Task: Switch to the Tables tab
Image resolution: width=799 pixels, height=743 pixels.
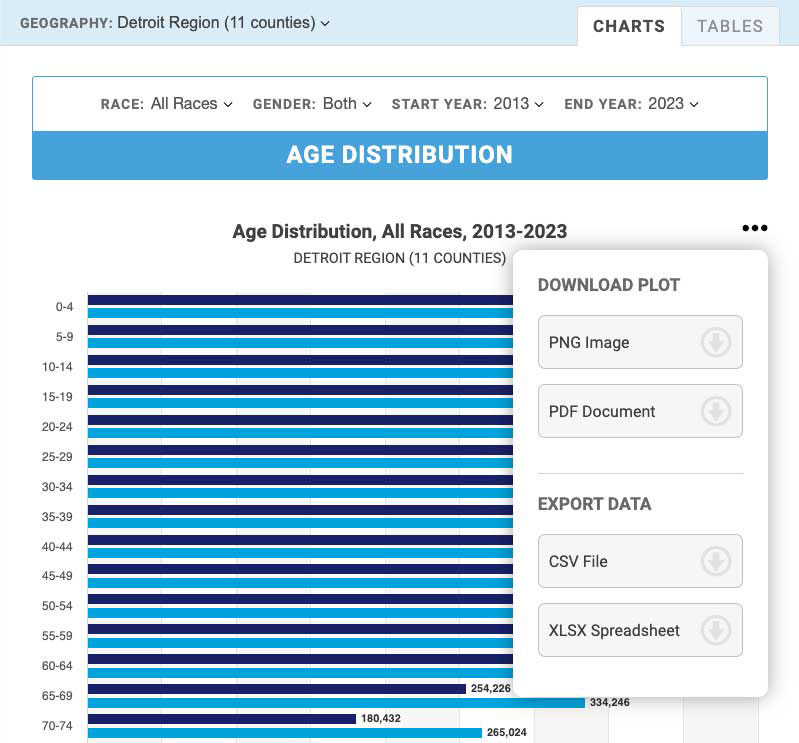Action: click(730, 26)
